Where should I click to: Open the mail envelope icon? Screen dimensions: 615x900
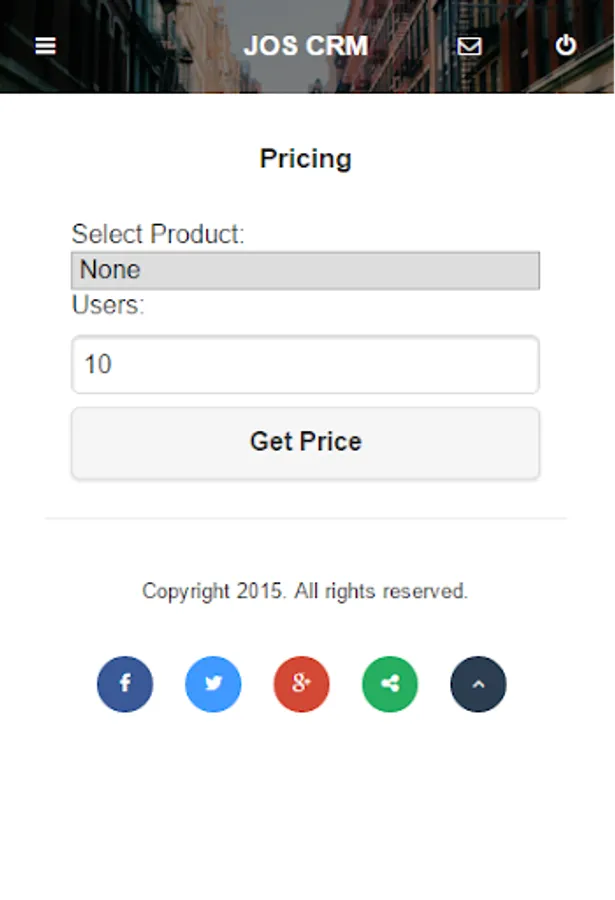[x=469, y=46]
